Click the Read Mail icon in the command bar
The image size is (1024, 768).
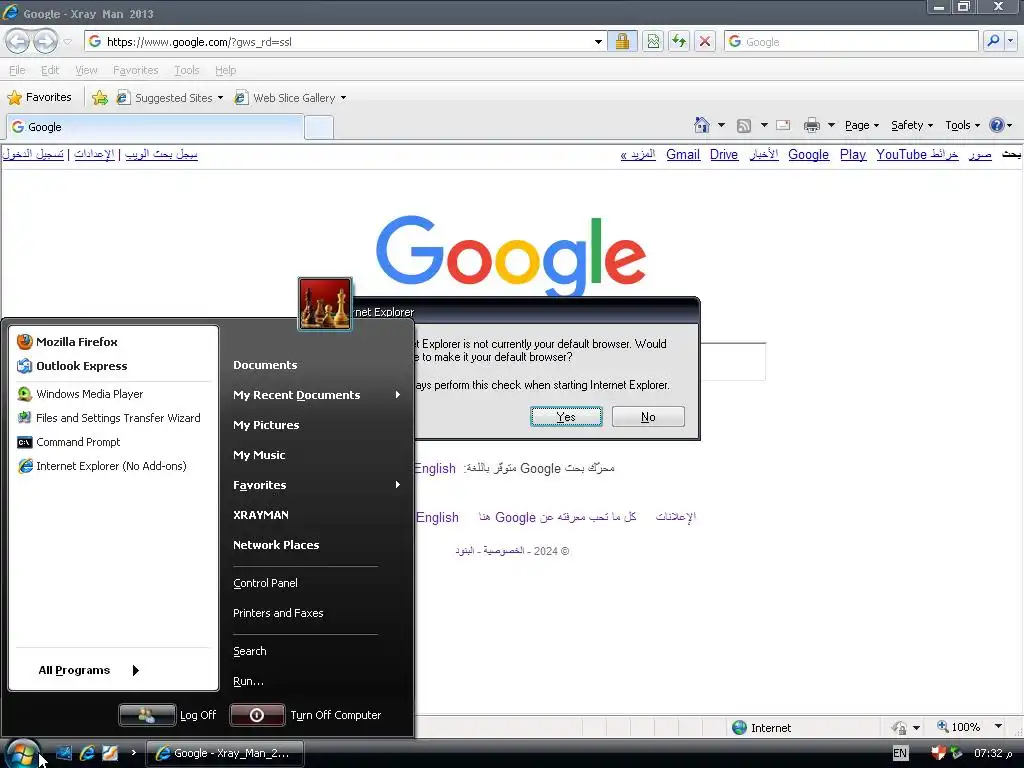tap(783, 125)
